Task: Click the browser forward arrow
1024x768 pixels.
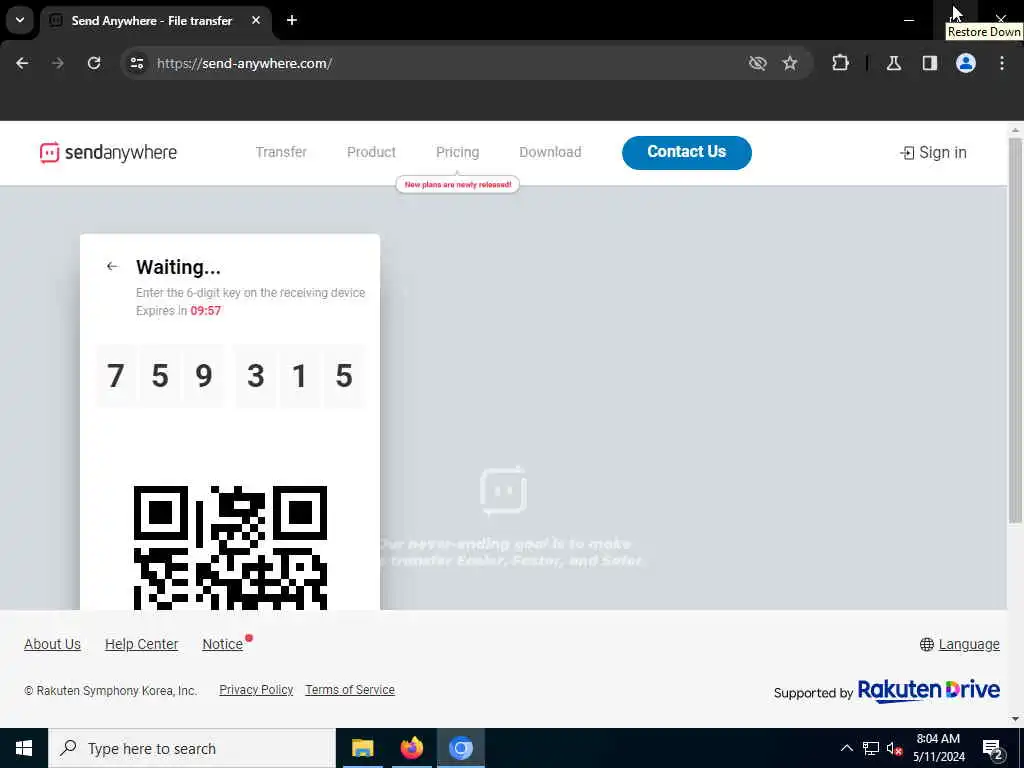Action: coord(58,63)
